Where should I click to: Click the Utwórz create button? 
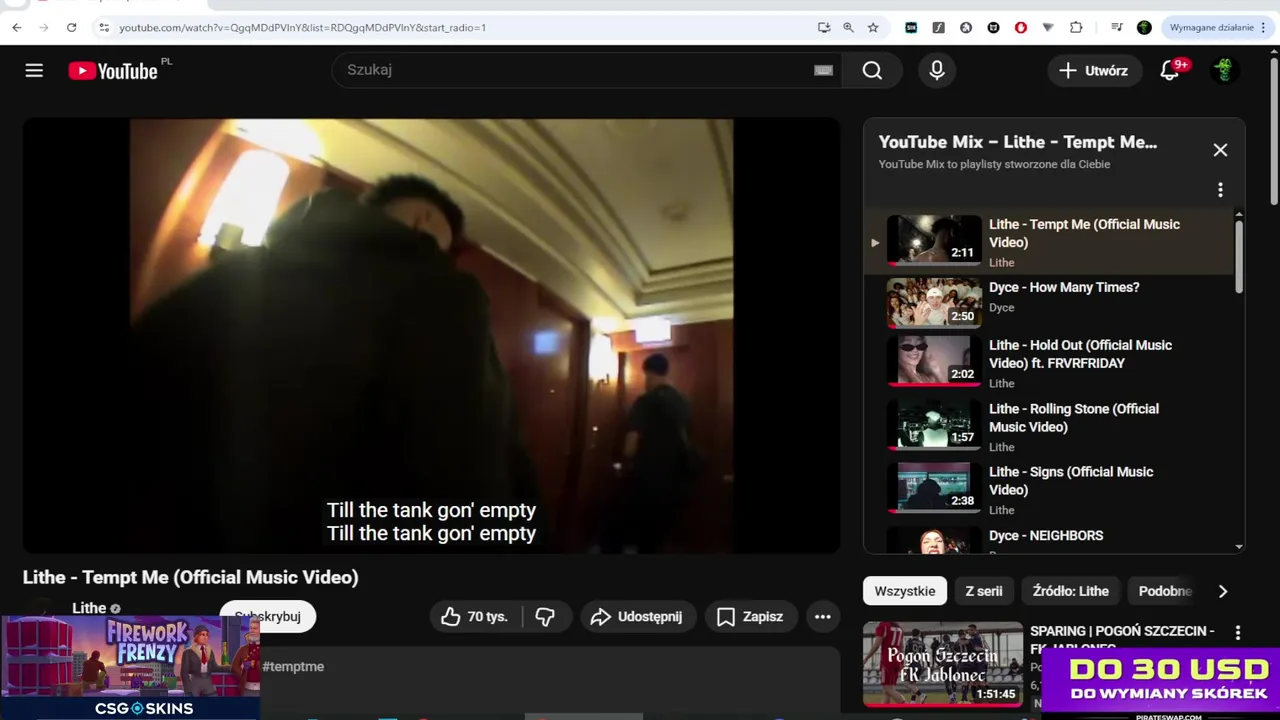tap(1094, 70)
